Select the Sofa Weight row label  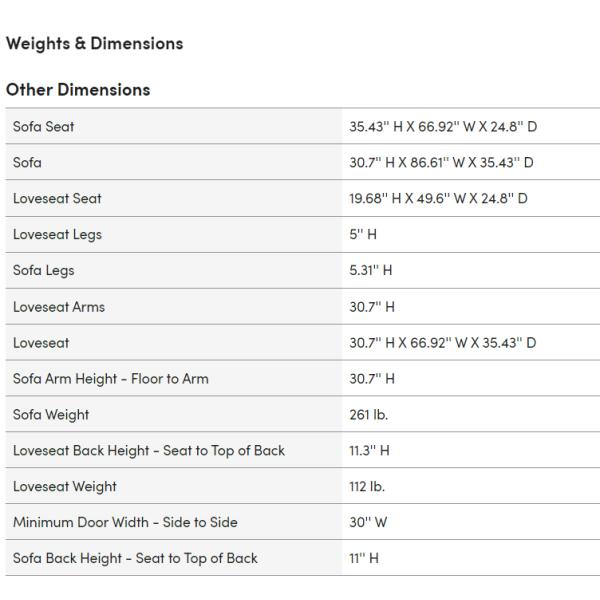(51, 415)
